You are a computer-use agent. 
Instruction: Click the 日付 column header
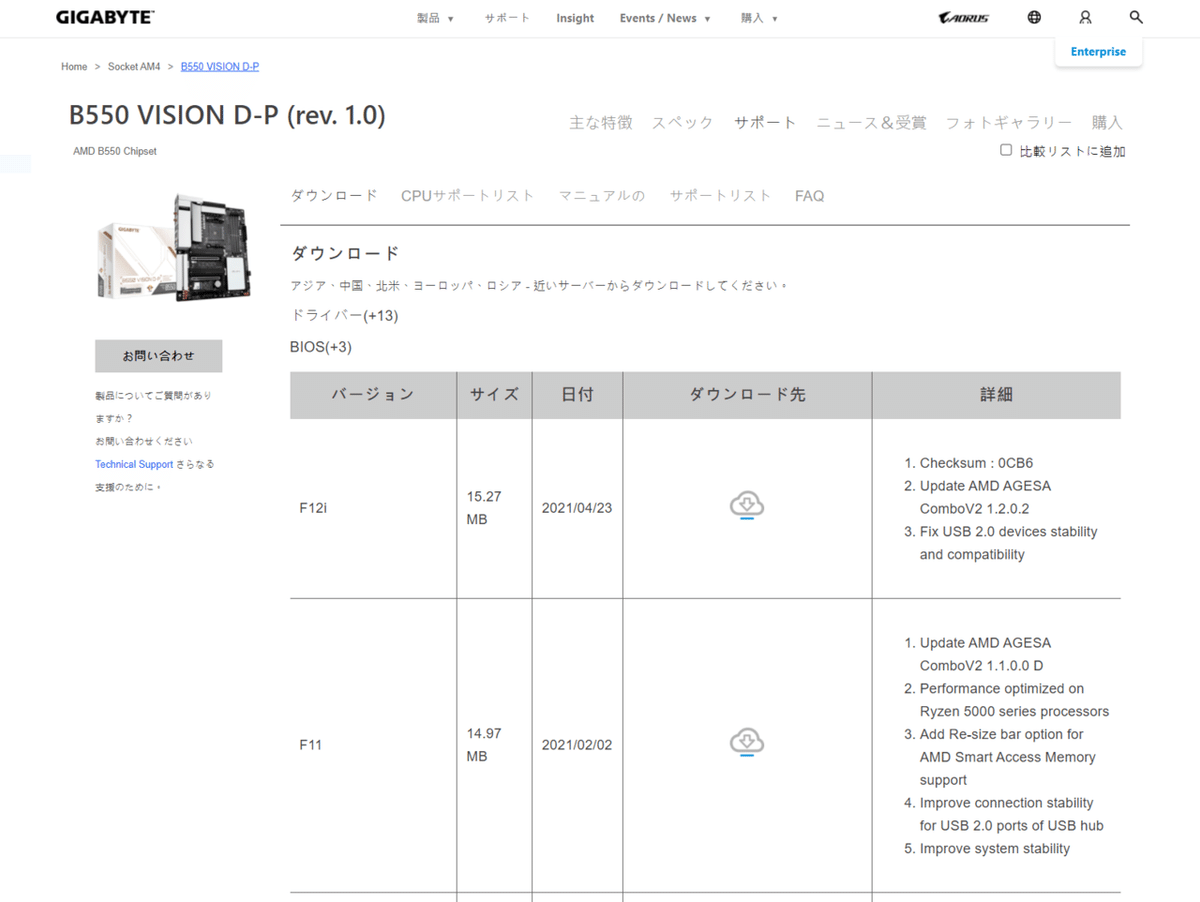click(x=577, y=395)
